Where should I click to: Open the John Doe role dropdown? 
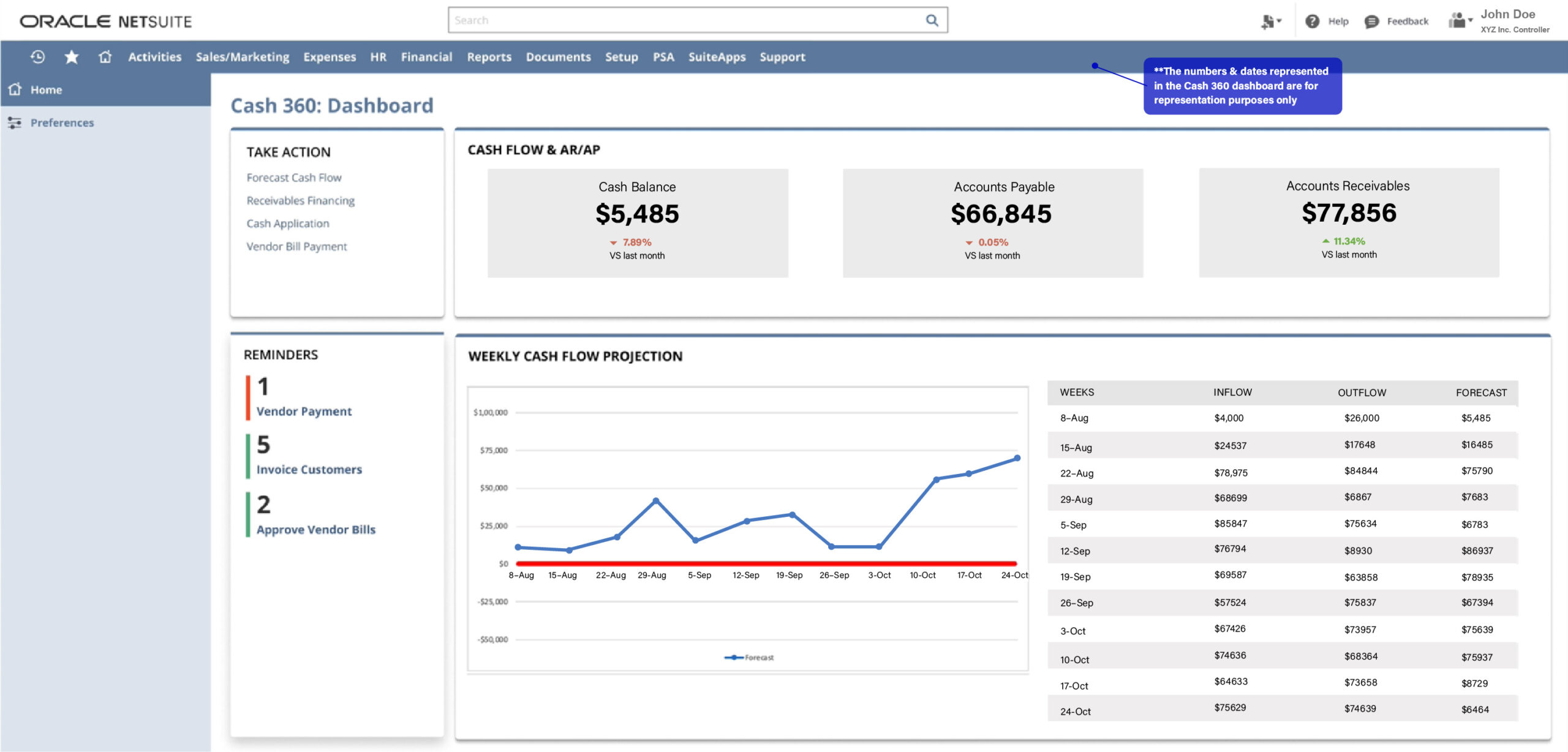1460,21
